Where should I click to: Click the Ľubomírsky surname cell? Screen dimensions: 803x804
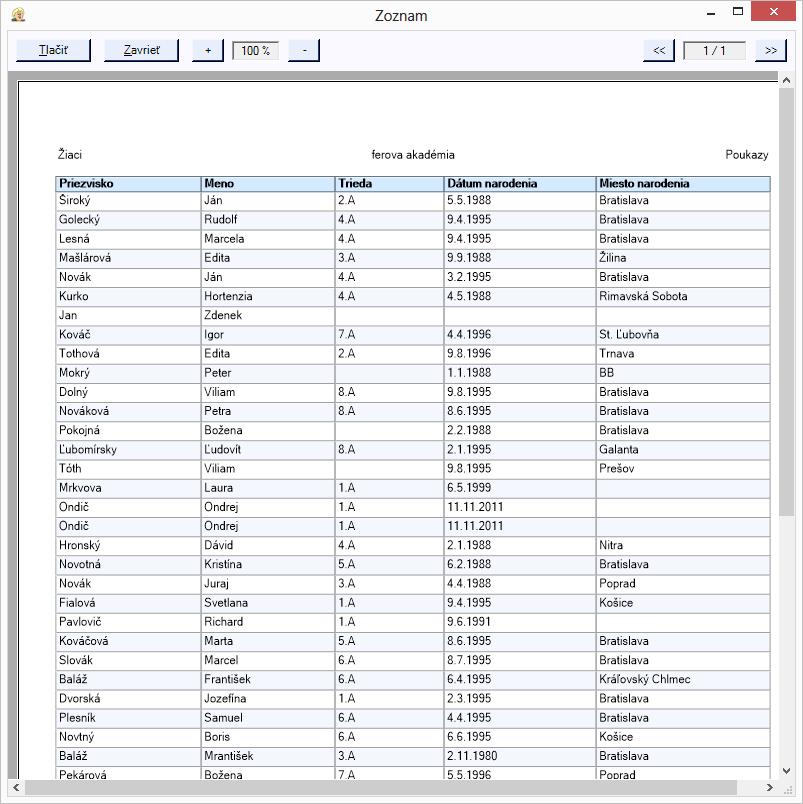coord(128,450)
